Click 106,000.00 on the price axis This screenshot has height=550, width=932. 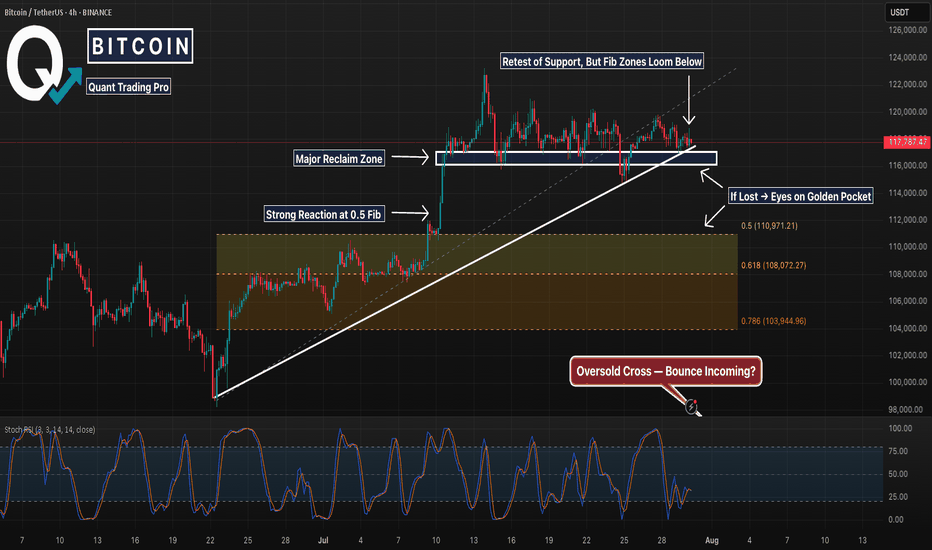(x=908, y=301)
